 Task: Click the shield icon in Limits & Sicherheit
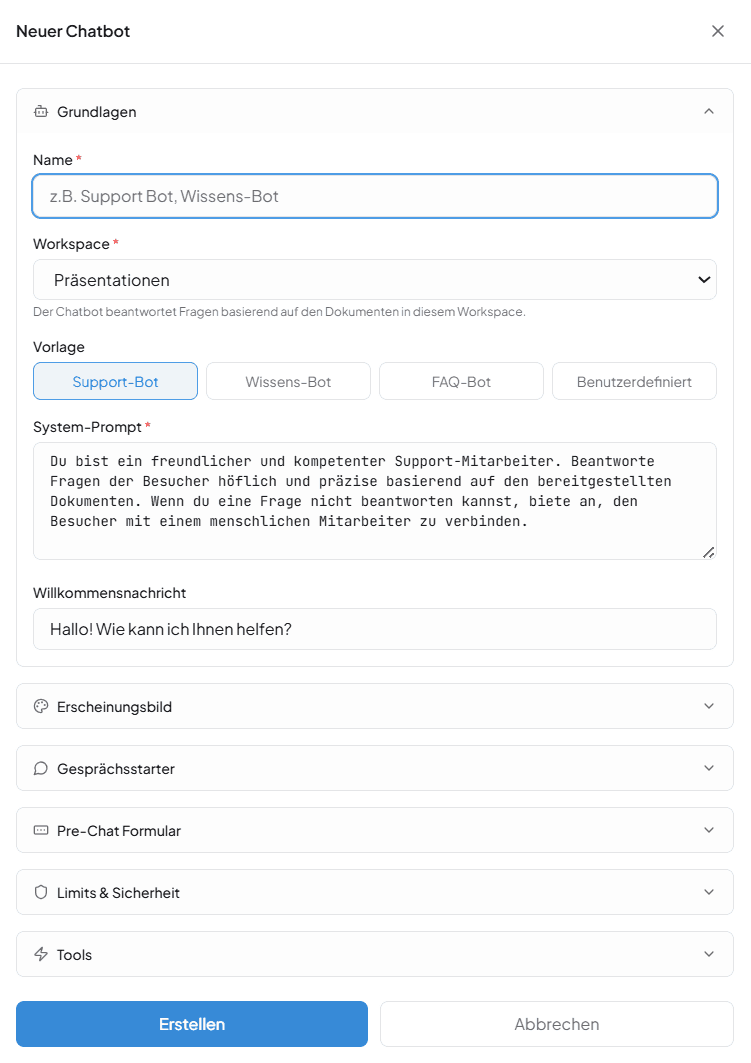pos(40,892)
